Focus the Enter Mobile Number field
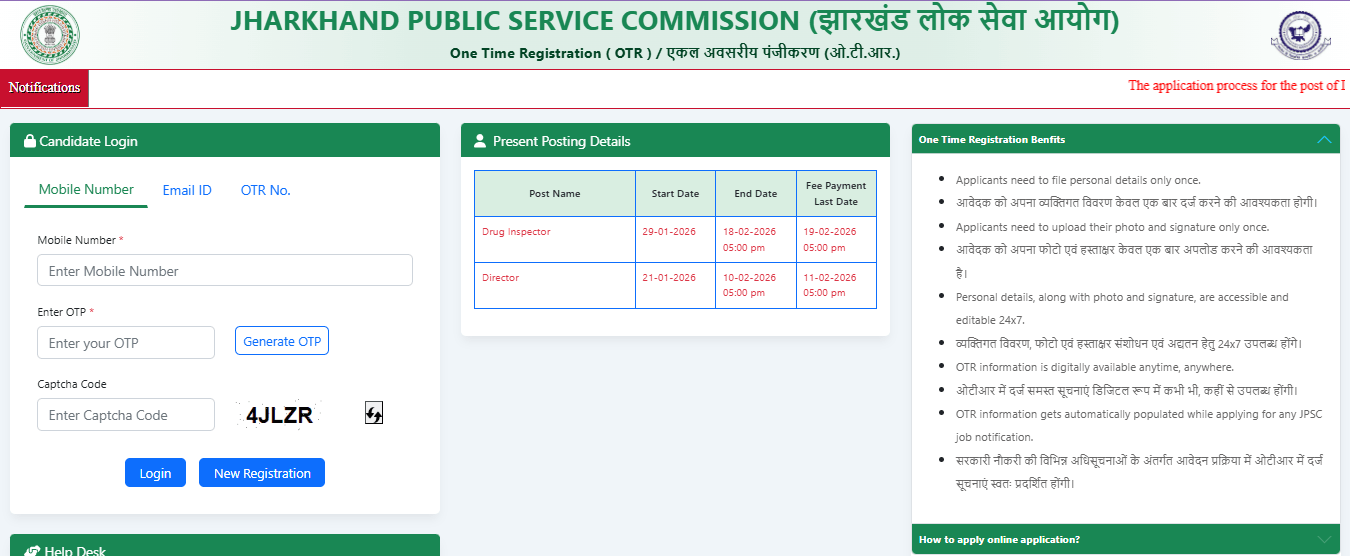The width and height of the screenshot is (1350, 556). click(x=225, y=270)
